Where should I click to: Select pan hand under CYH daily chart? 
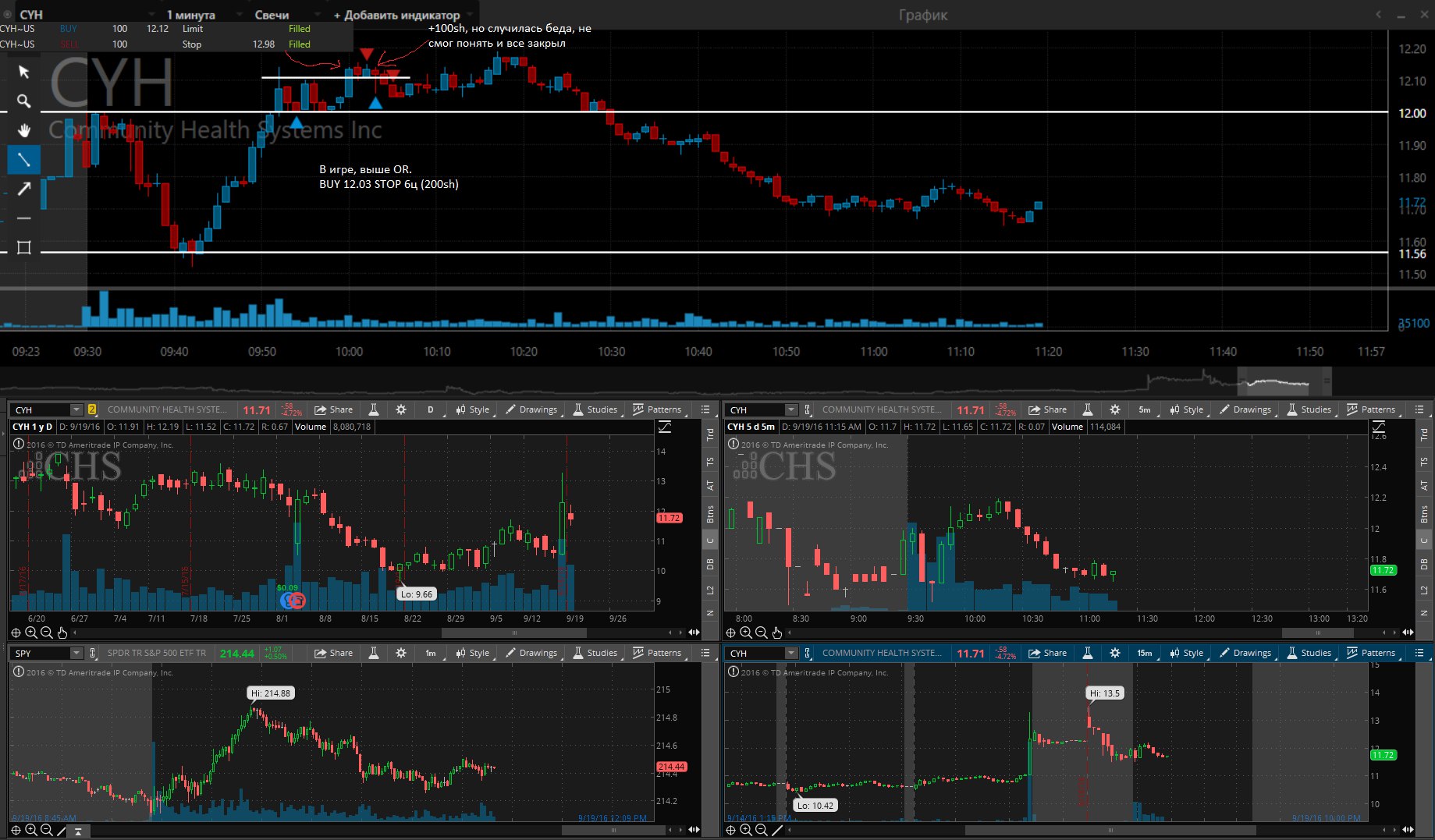[x=62, y=633]
